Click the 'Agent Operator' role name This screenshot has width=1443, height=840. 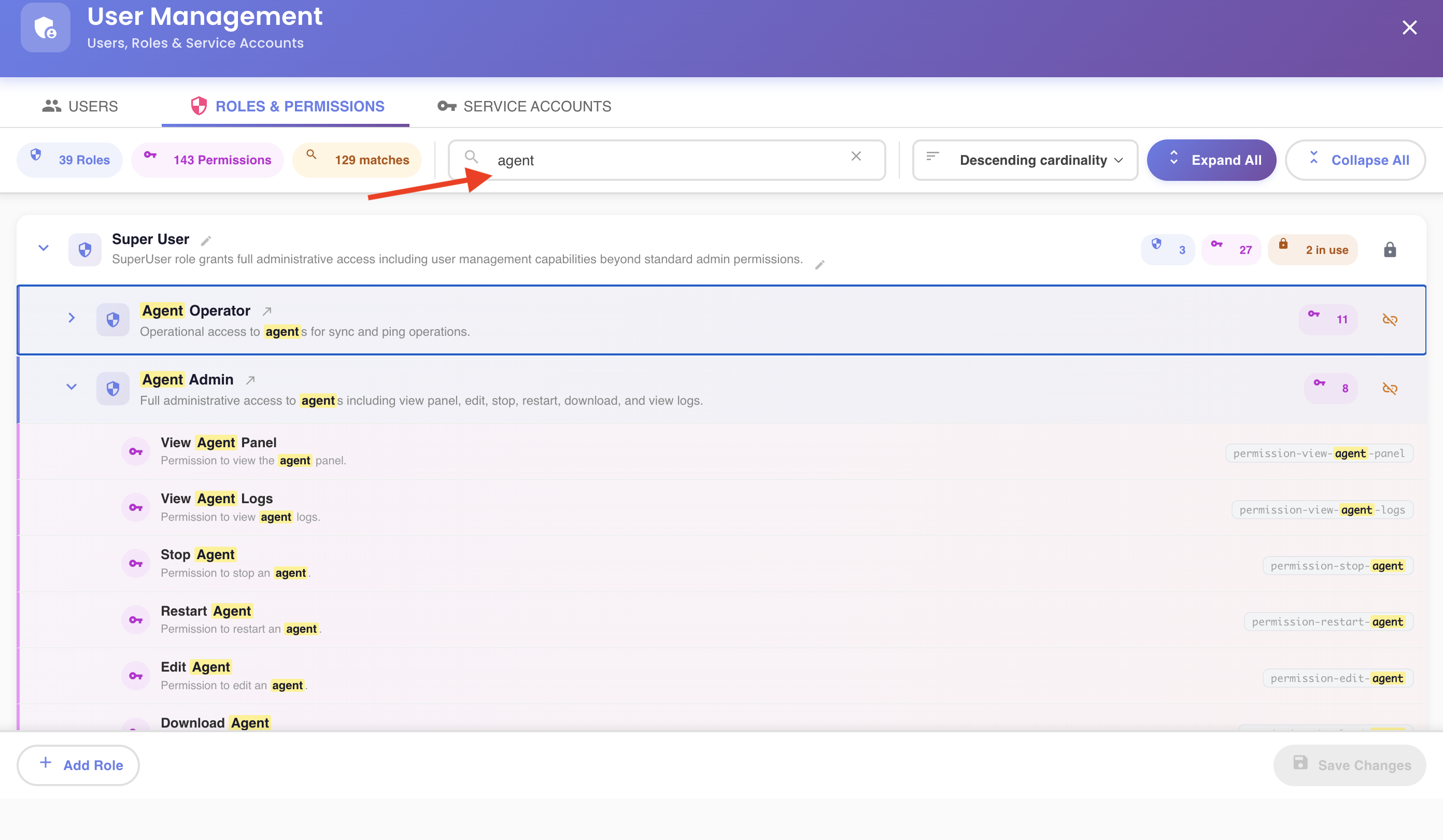pos(195,310)
